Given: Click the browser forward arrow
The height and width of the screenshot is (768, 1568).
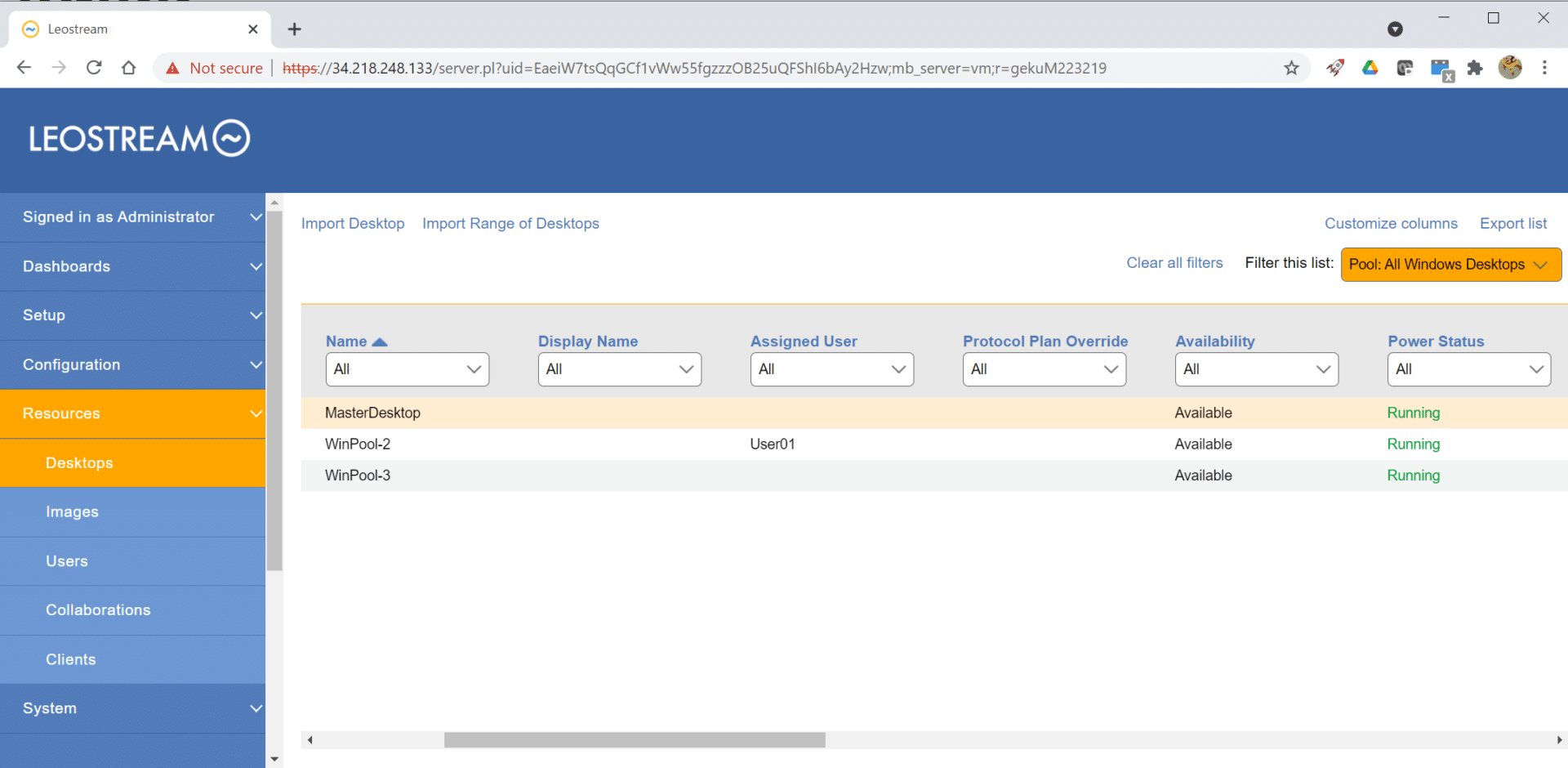Looking at the screenshot, I should 59,68.
